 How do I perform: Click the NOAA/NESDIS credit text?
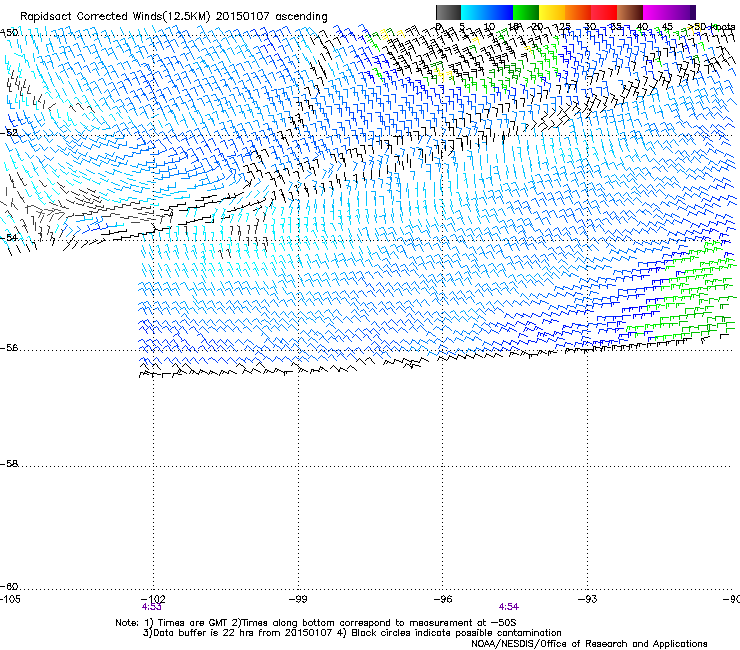coord(589,643)
